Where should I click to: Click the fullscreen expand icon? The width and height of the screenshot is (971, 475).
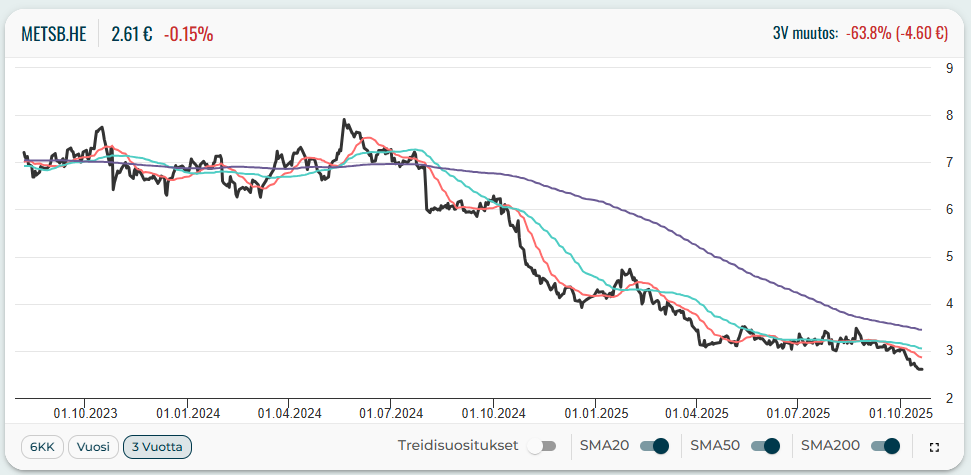tap(934, 447)
